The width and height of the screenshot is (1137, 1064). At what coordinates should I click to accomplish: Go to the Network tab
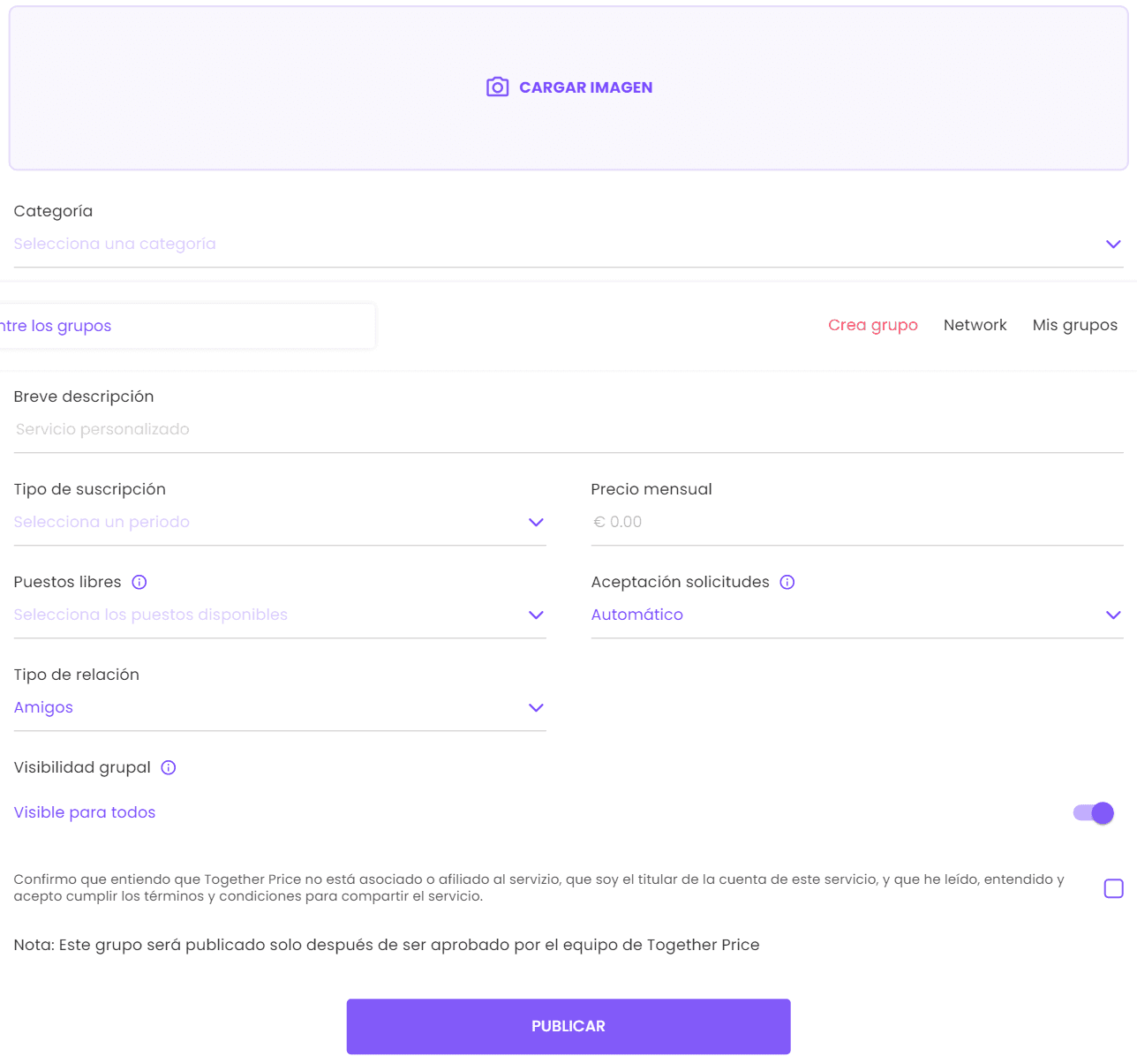pos(975,325)
